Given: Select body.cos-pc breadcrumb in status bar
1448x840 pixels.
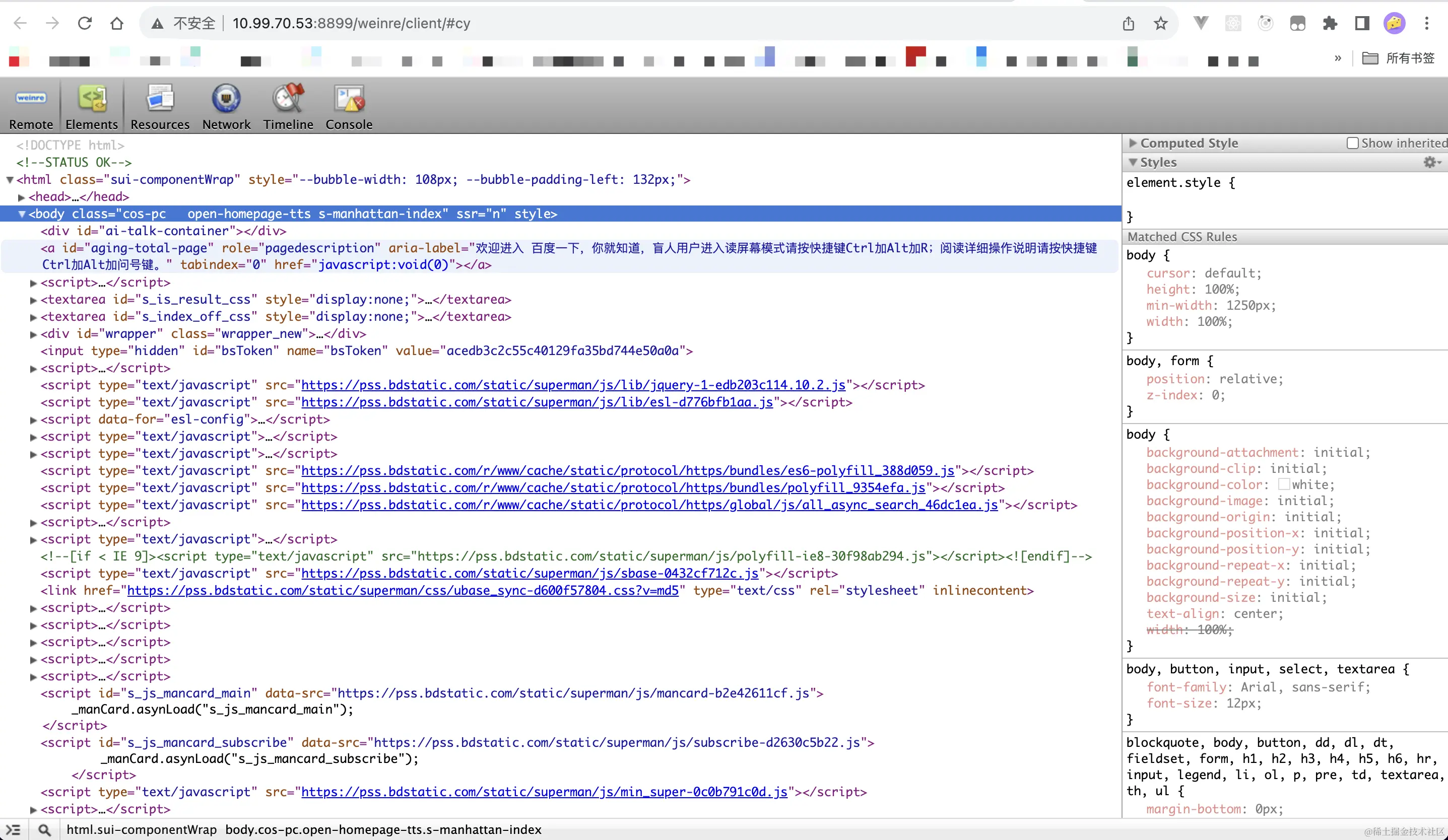Looking at the screenshot, I should 383,829.
